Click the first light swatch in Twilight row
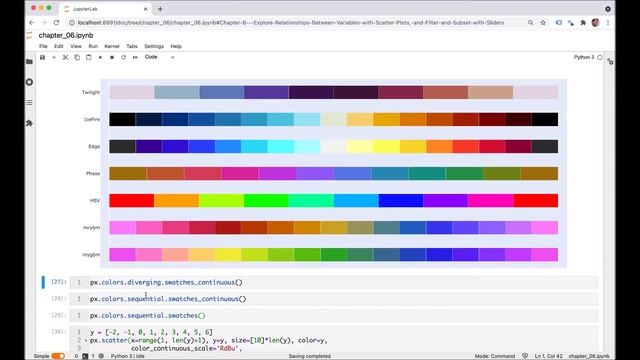Viewport: 640px width, 360px height. (132, 92)
